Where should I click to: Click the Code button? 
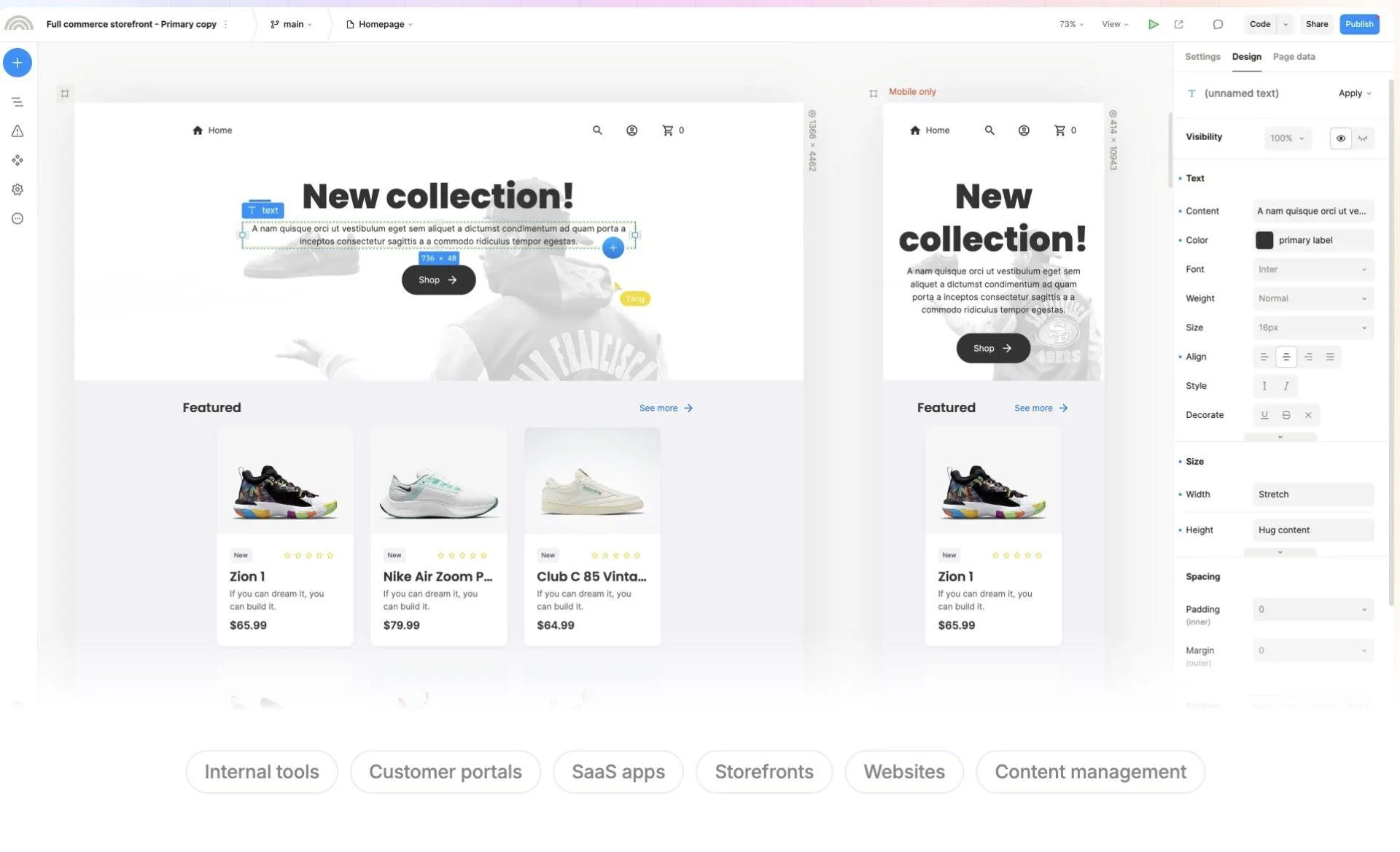(1260, 24)
